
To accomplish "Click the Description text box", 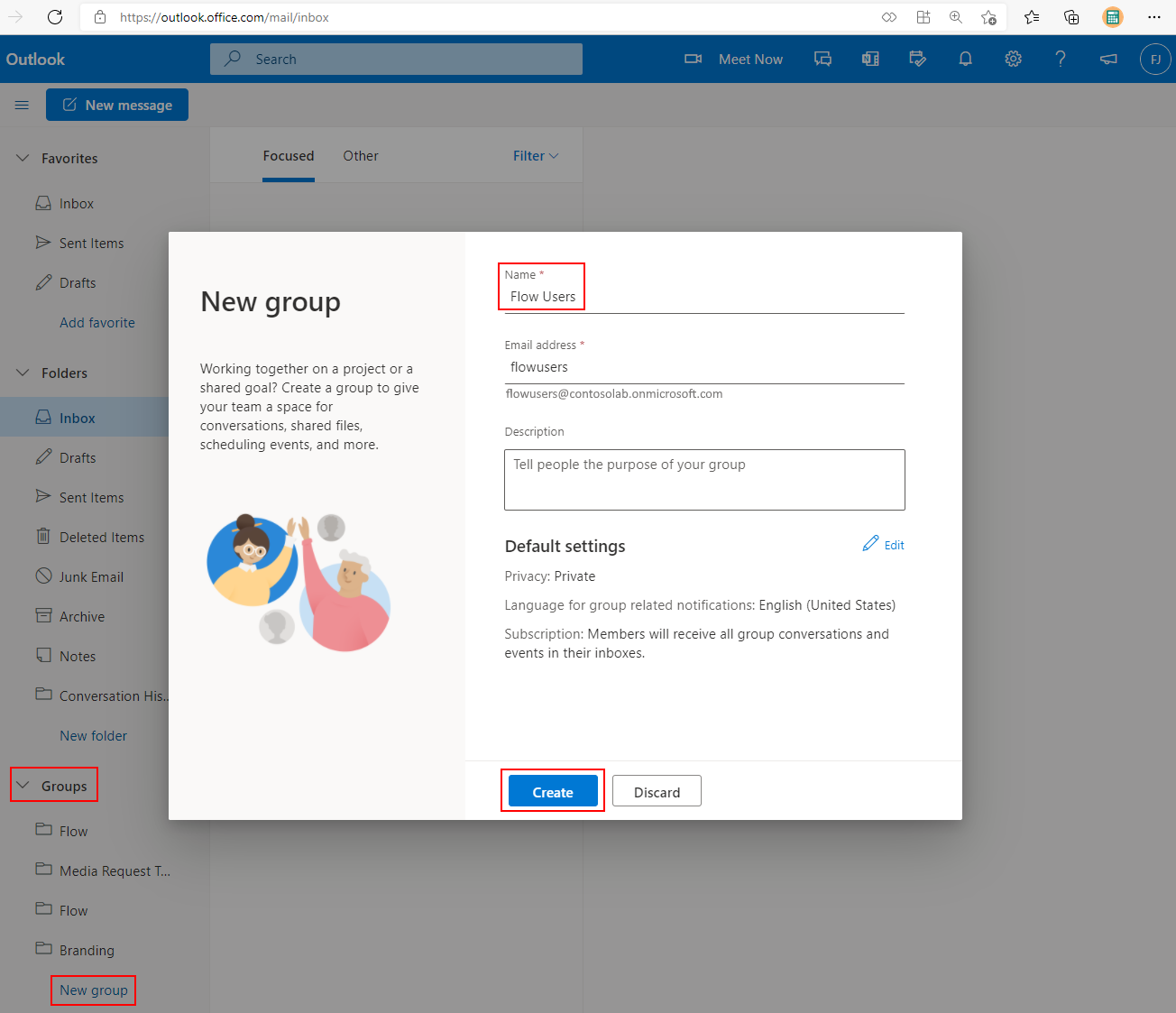I will [x=704, y=480].
